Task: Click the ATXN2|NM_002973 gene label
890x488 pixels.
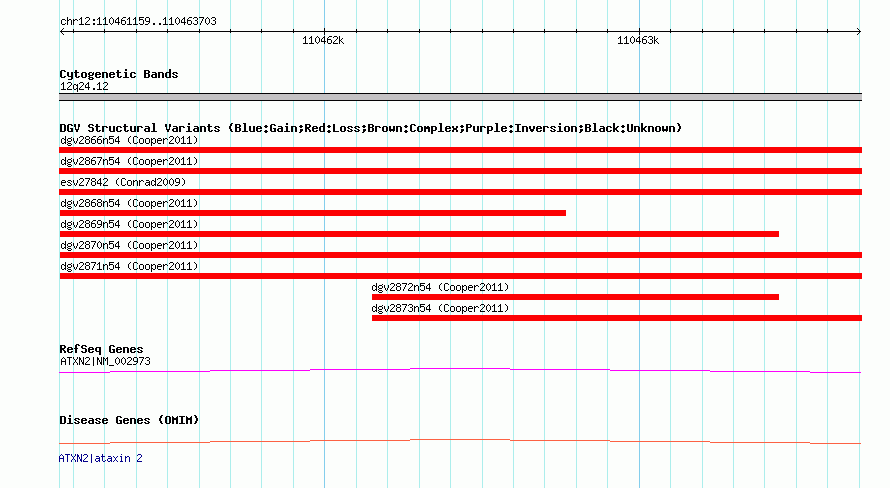Action: coord(105,361)
